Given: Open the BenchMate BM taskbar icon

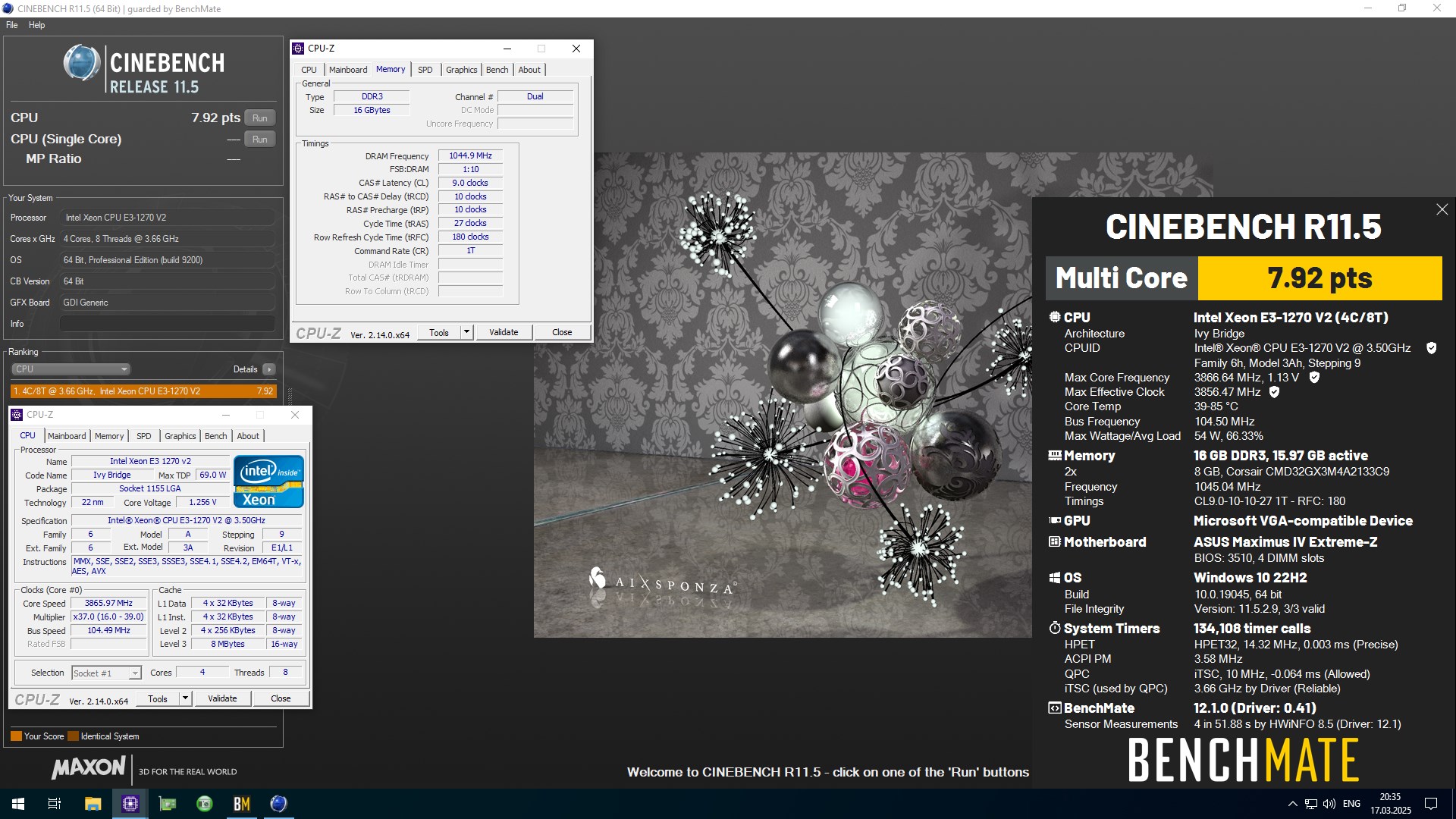Looking at the screenshot, I should [x=242, y=804].
